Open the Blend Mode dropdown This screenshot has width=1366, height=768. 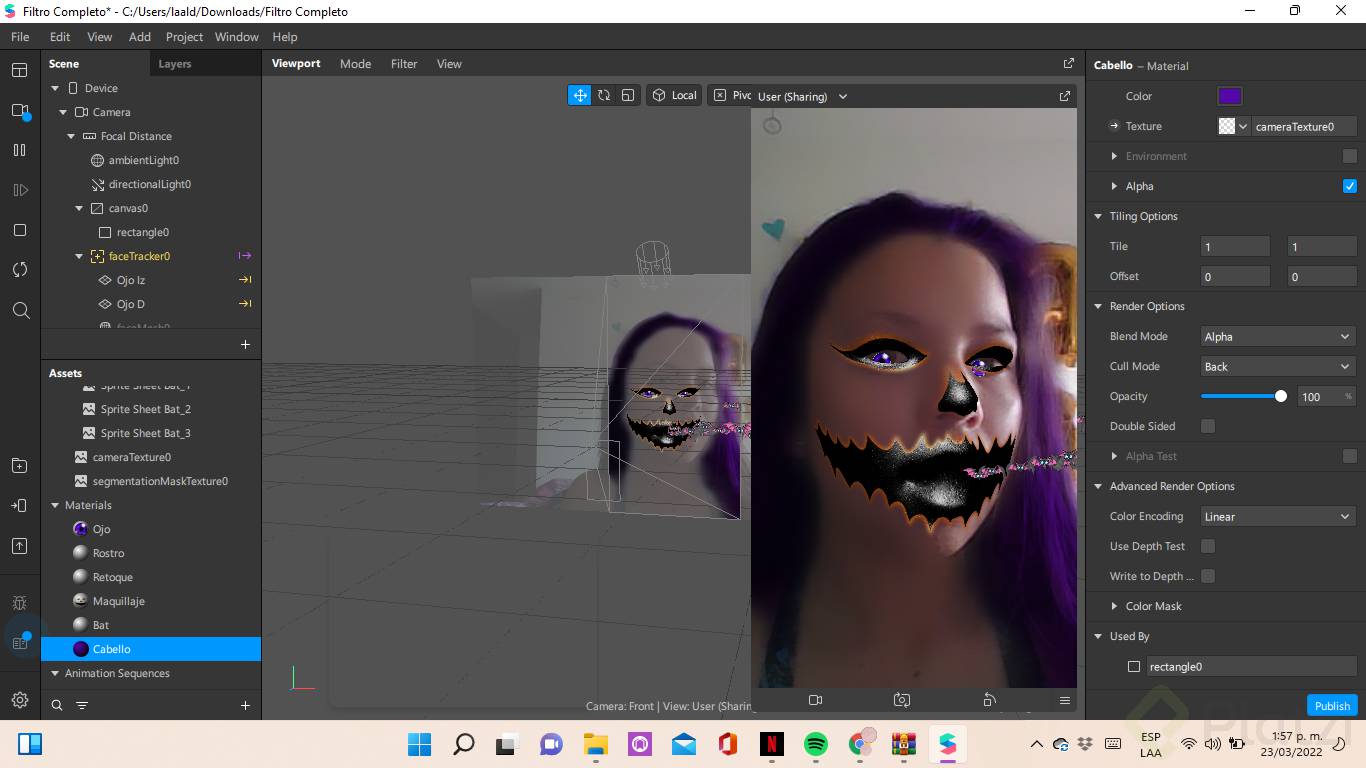pos(1278,336)
